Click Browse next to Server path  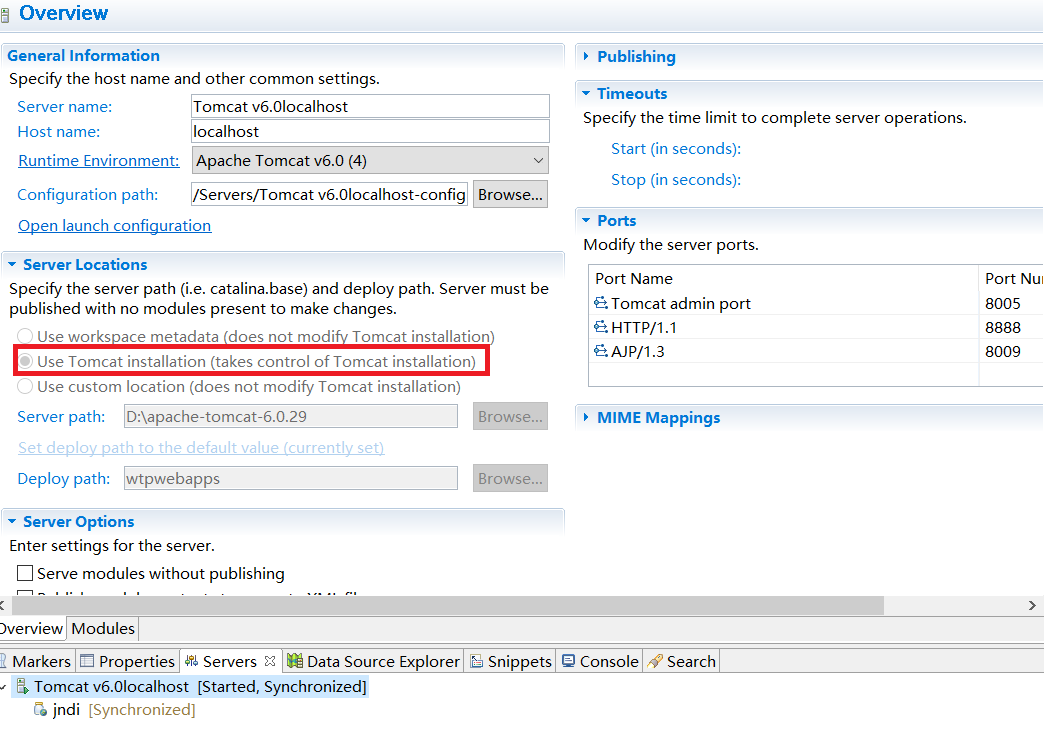pyautogui.click(x=510, y=416)
